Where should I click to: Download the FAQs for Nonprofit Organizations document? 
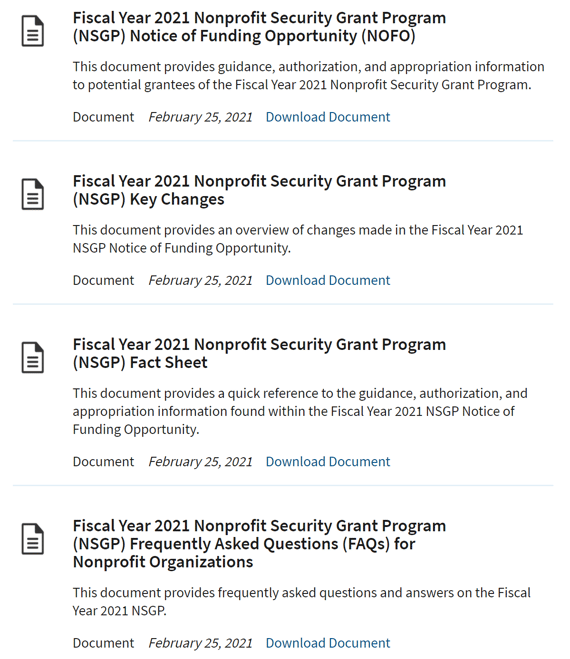[x=328, y=643]
